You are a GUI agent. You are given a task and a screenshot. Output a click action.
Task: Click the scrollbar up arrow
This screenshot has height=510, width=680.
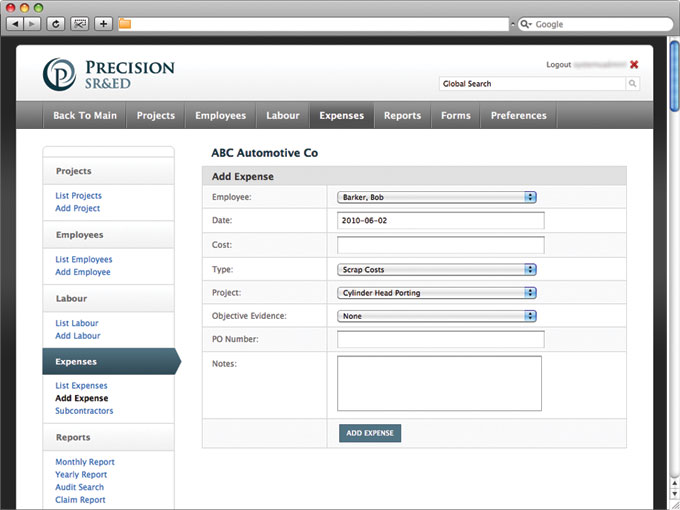(x=675, y=483)
